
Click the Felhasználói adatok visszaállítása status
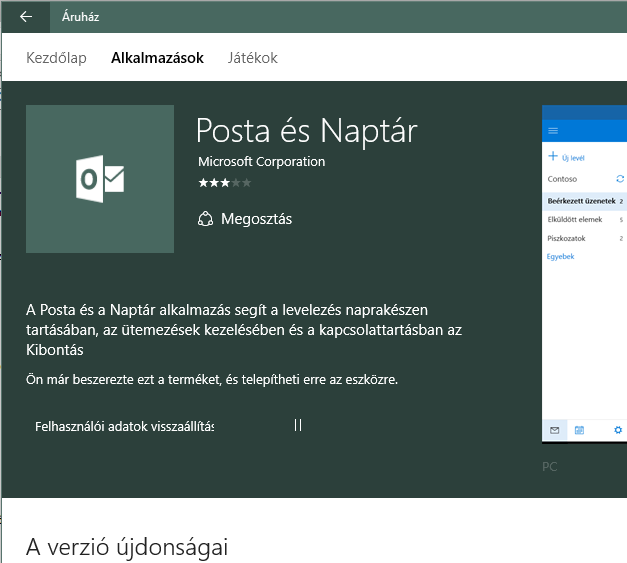(x=124, y=426)
